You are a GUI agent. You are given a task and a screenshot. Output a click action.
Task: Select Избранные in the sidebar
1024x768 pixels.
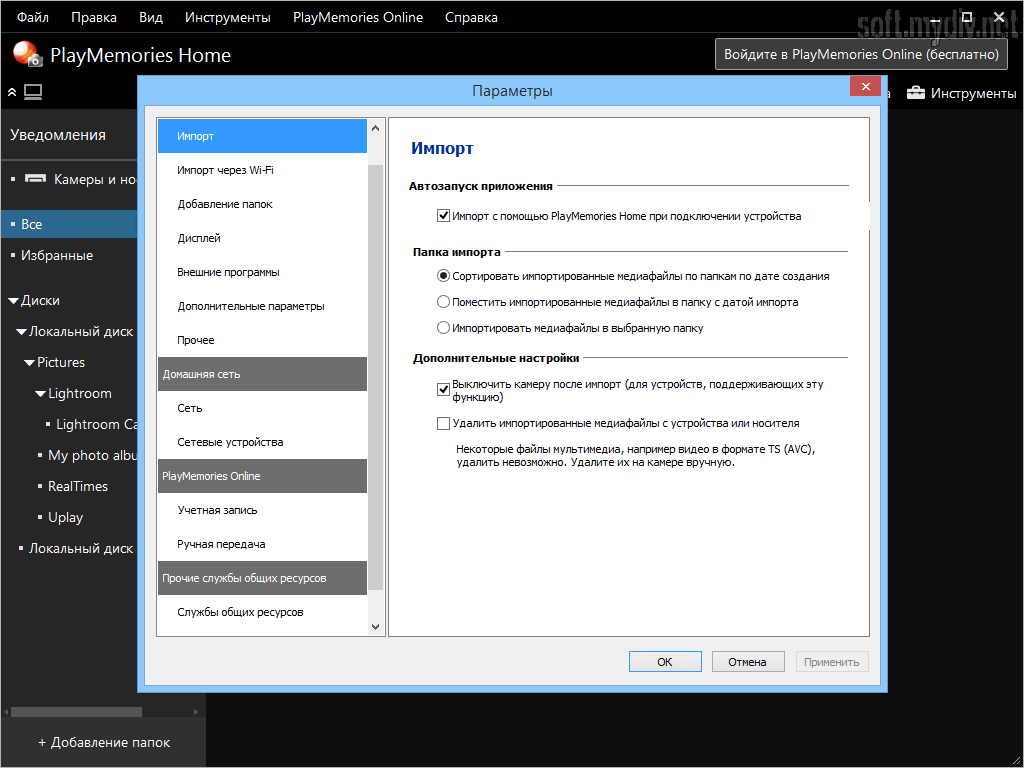[x=57, y=255]
